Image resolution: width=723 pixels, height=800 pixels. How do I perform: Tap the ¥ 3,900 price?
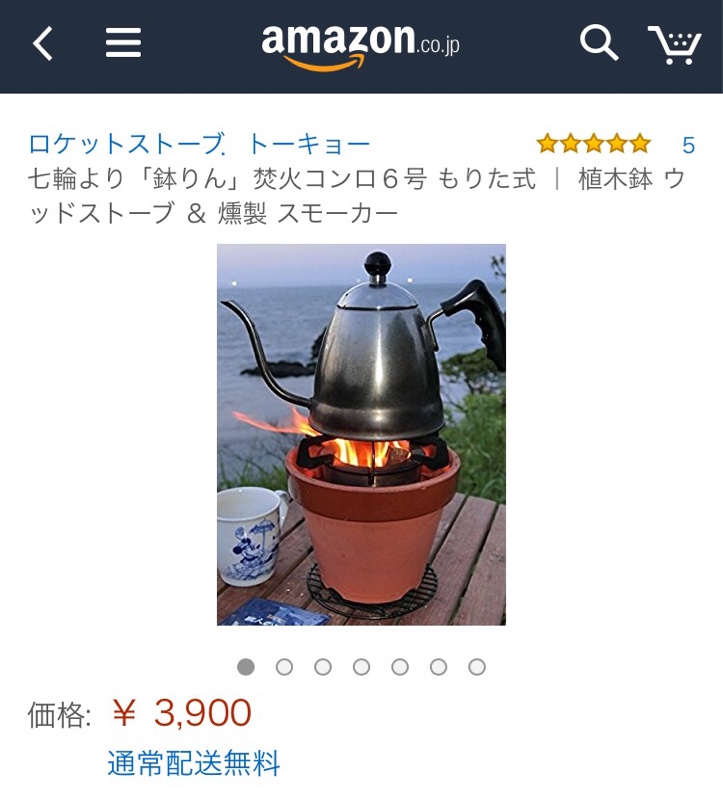pyautogui.click(x=182, y=713)
